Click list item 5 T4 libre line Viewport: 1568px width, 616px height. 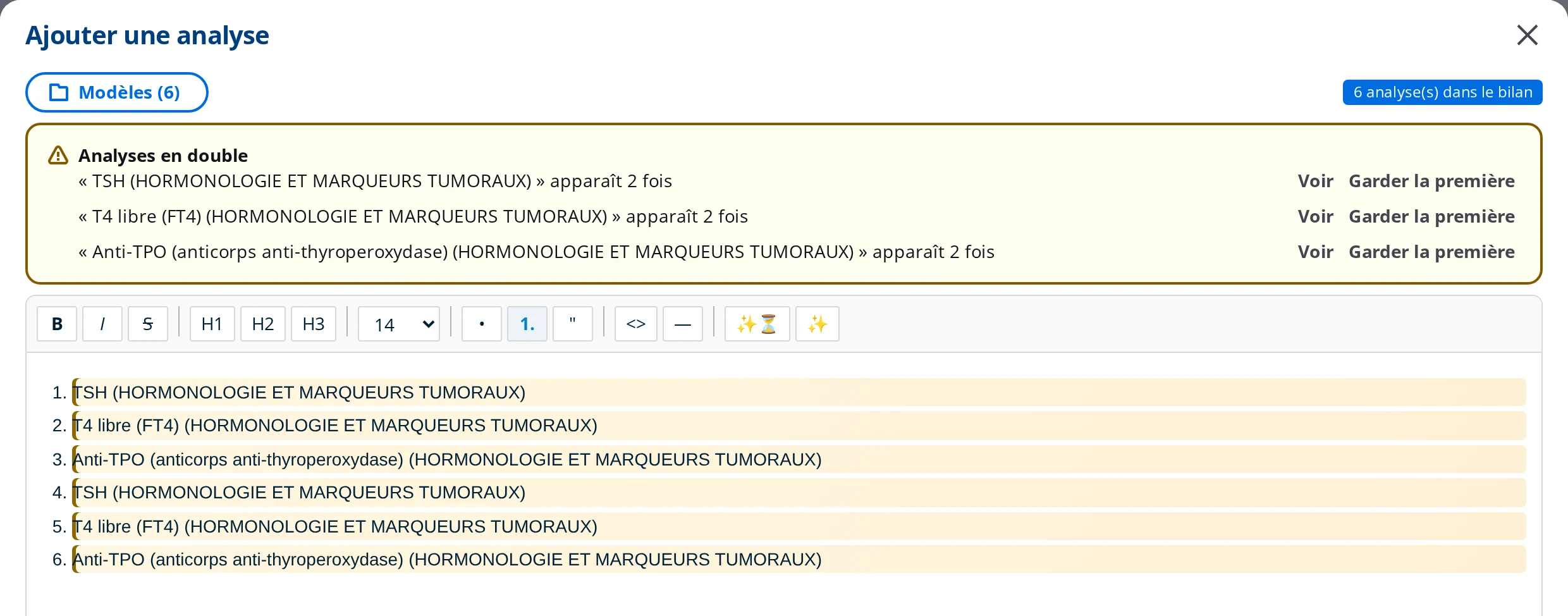pyautogui.click(x=799, y=526)
